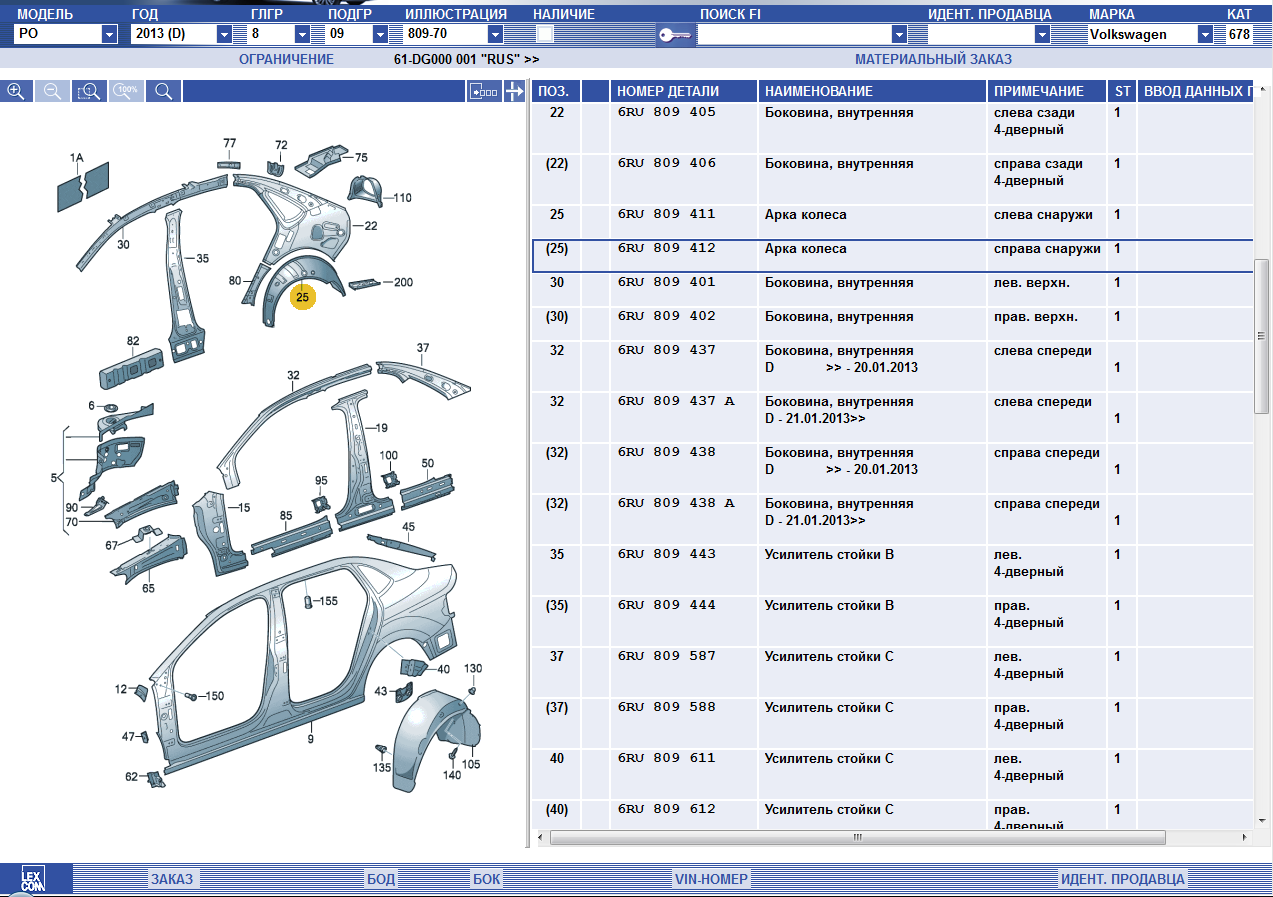Screen dimensions: 1273x897
Task: Reset illustration zoom to 100%
Action: click(127, 91)
